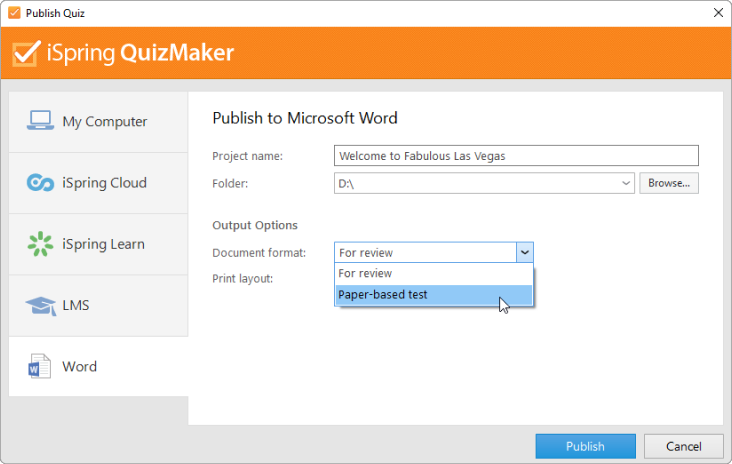This screenshot has width=732, height=464.
Task: Choose Paper-based test from dropdown list
Action: [x=434, y=295]
